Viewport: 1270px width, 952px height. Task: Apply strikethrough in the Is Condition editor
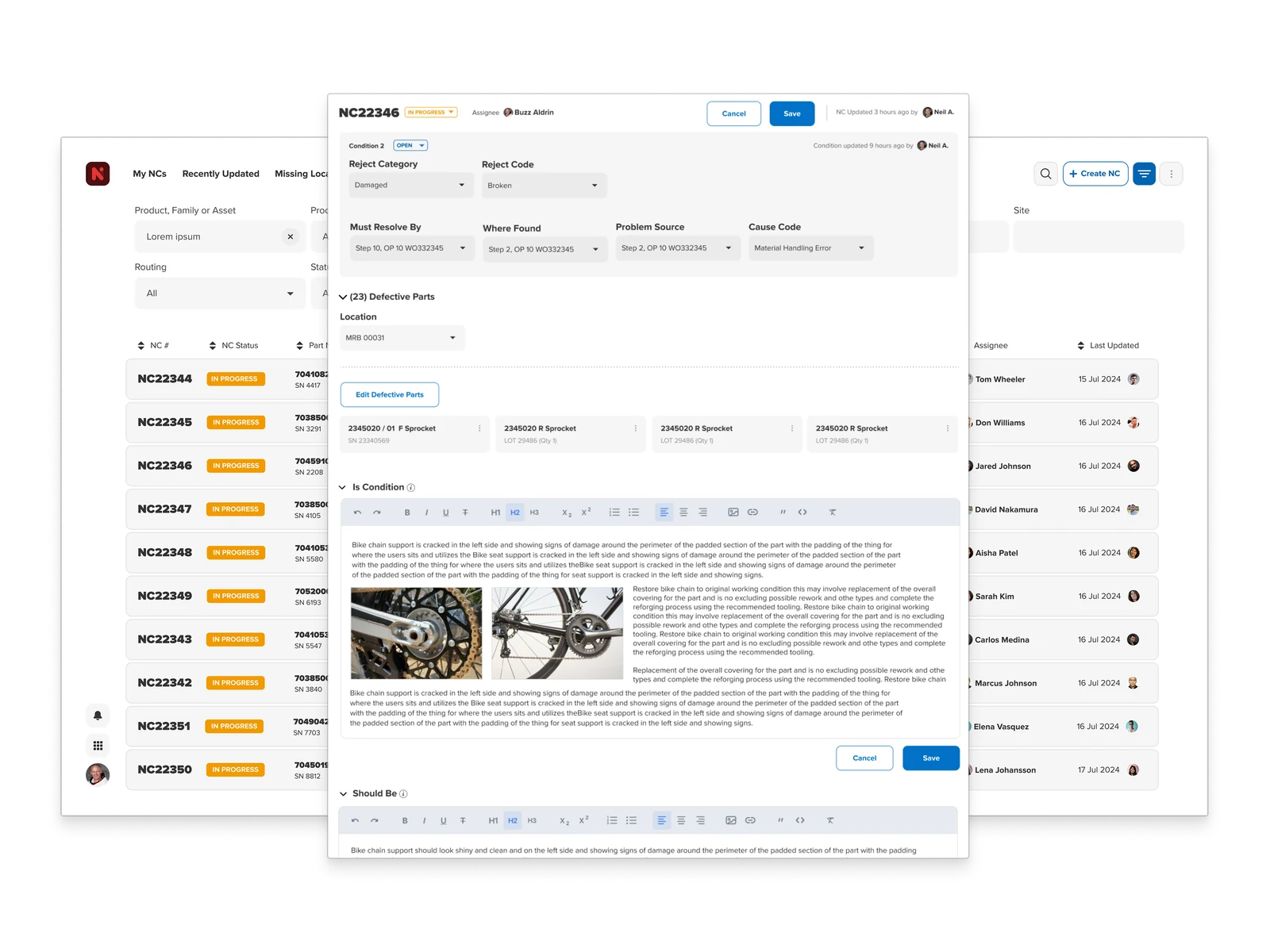[x=465, y=512]
